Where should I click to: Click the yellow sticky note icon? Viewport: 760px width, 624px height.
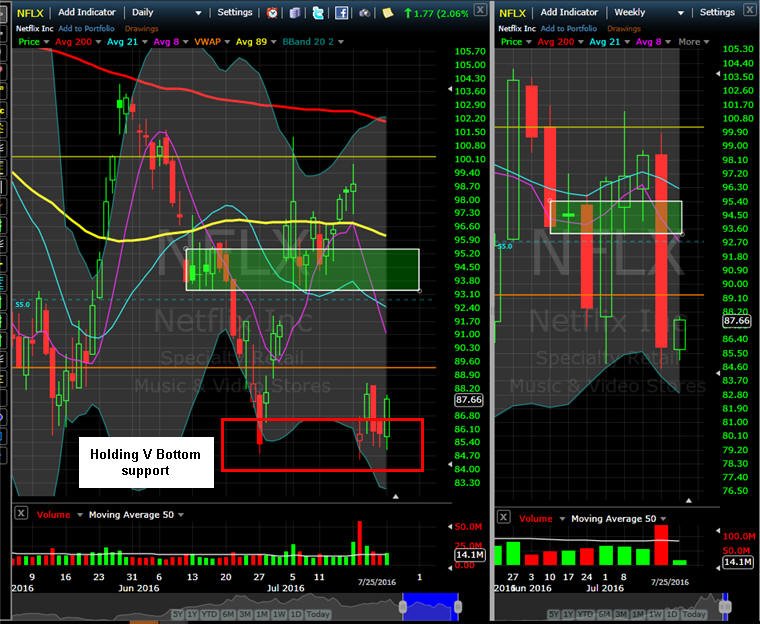pos(387,13)
